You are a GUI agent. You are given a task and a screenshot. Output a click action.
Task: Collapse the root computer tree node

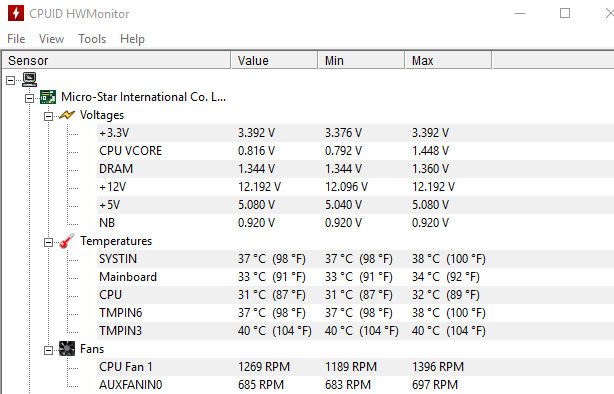point(11,80)
